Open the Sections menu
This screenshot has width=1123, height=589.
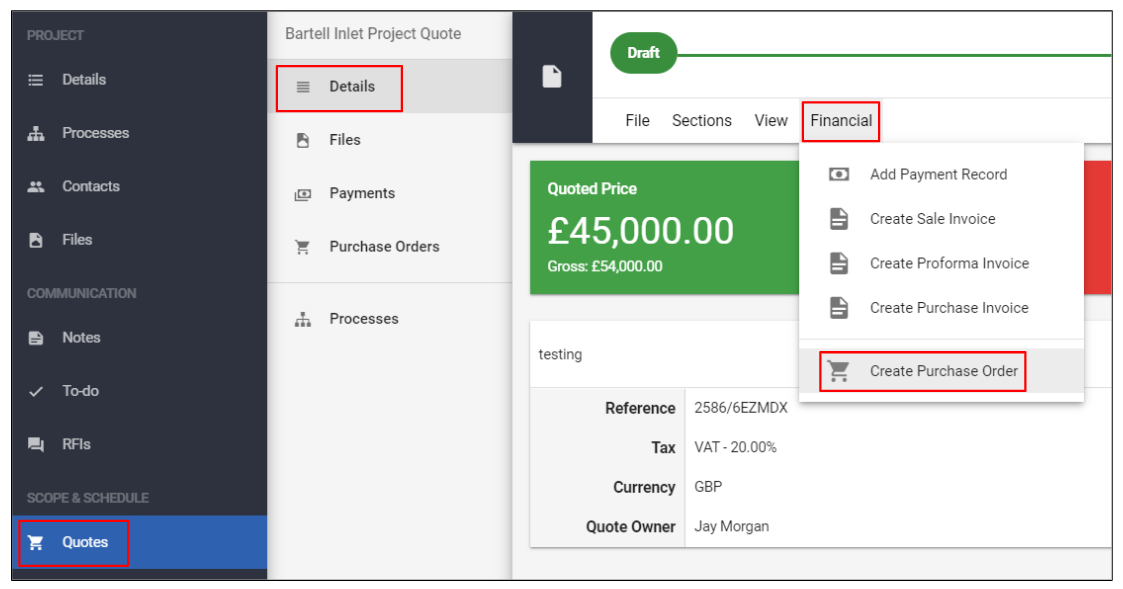tap(701, 120)
